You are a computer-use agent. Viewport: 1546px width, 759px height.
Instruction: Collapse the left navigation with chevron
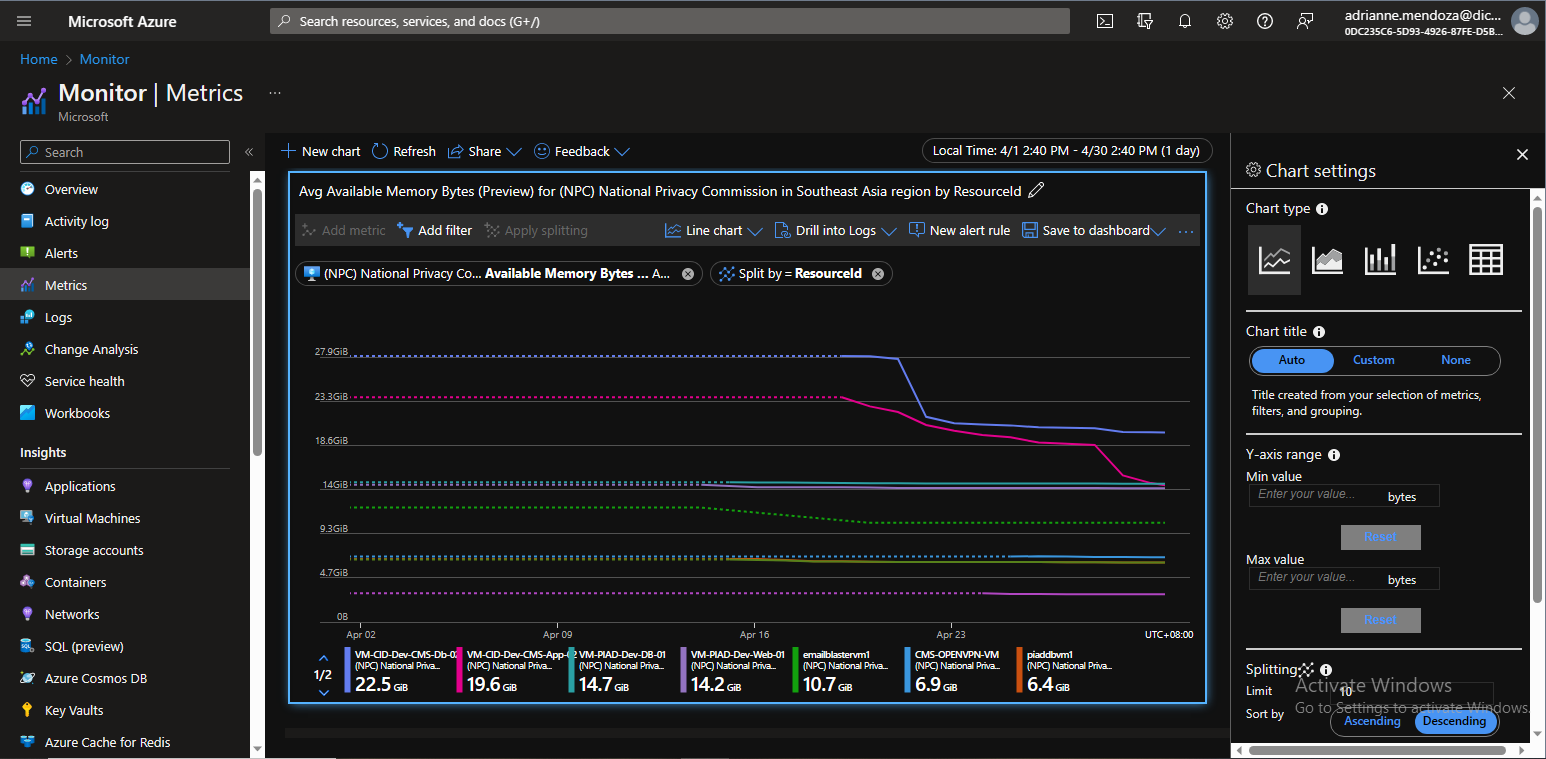tap(249, 152)
